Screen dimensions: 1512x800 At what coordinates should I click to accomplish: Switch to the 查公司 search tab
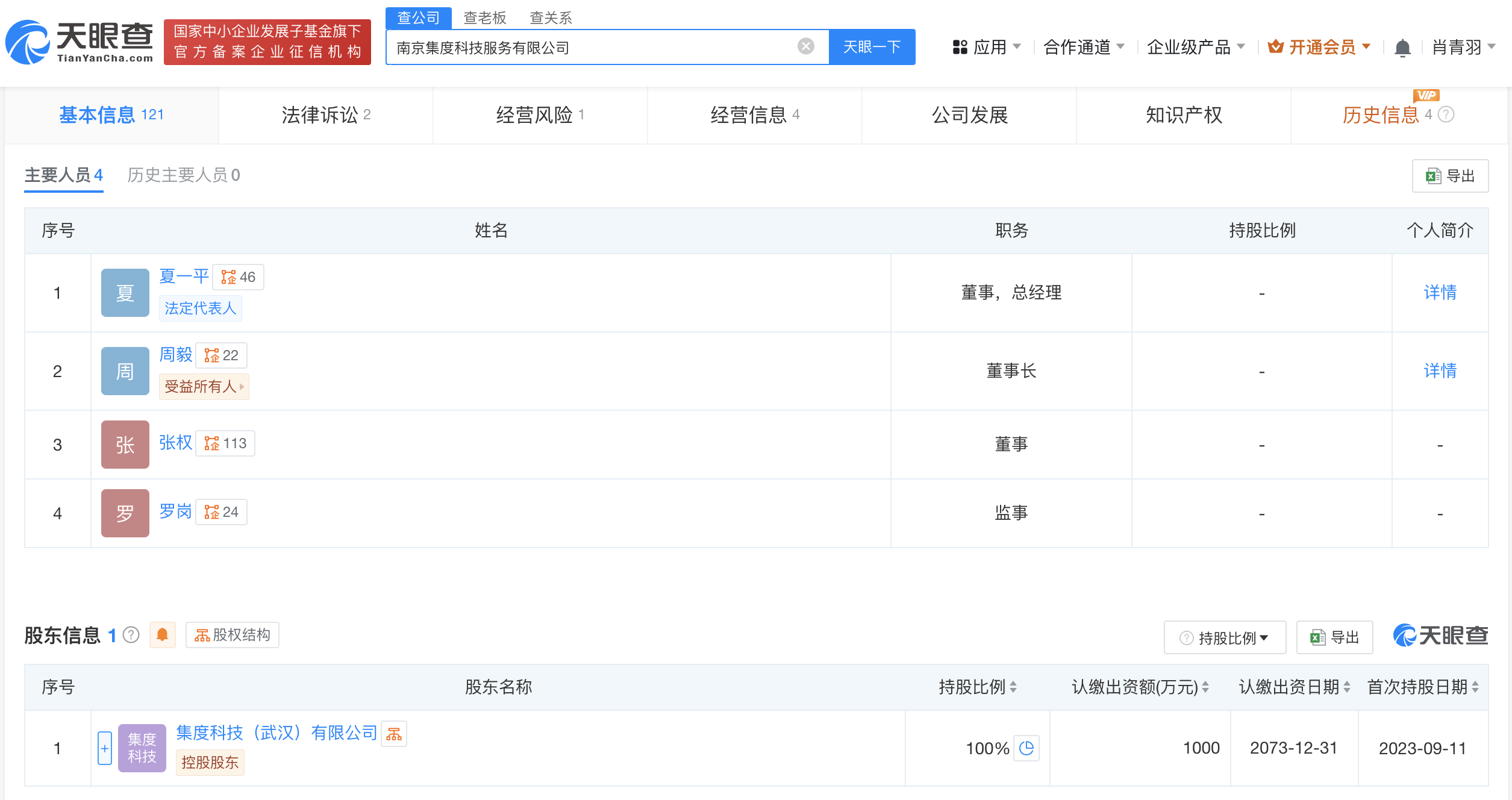(419, 17)
